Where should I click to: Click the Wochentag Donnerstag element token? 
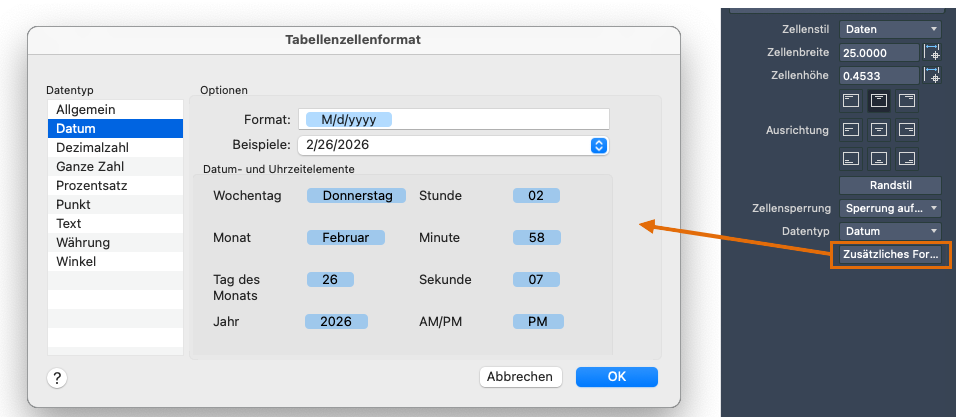tap(357, 195)
